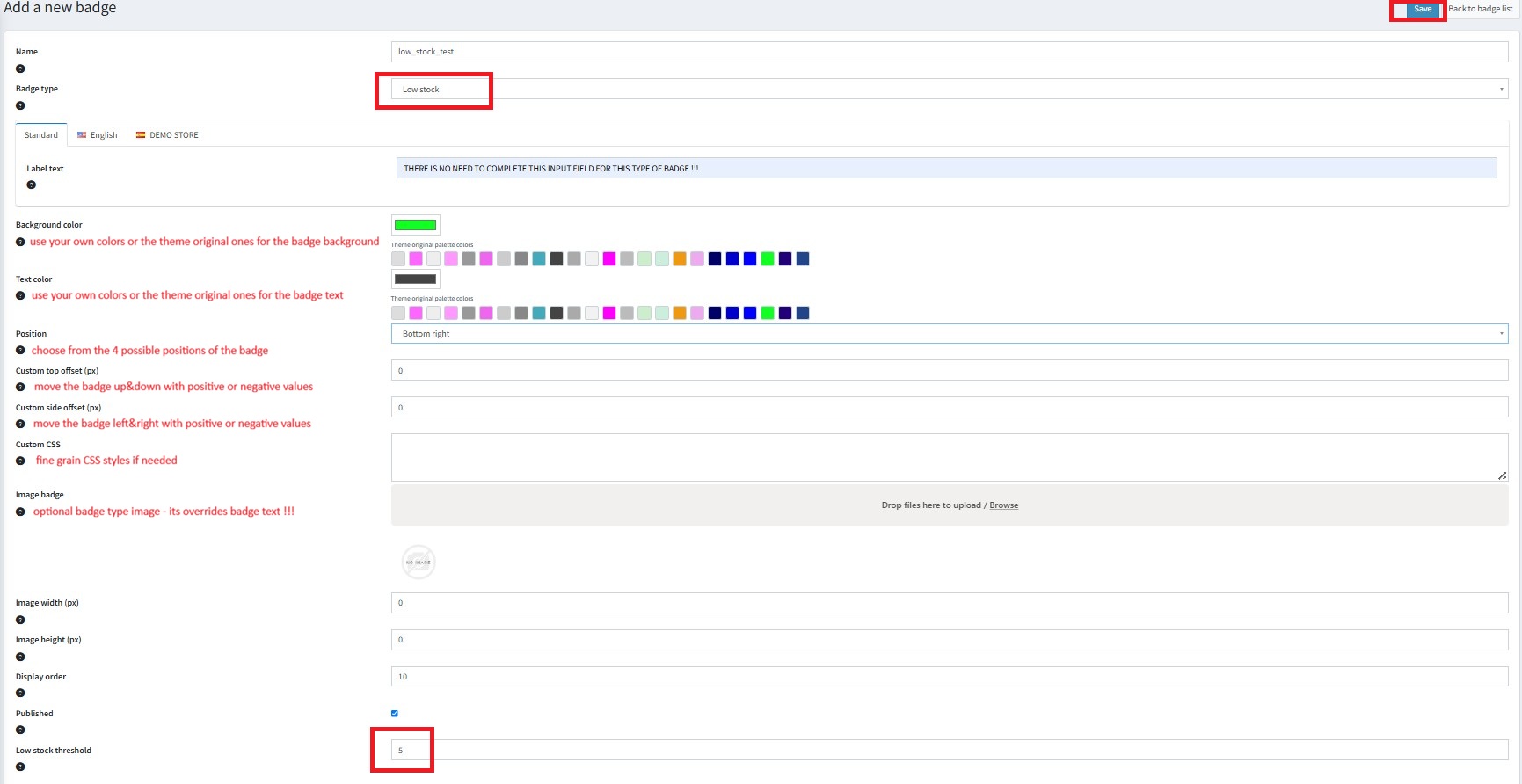Pick teal swatch in text color palette
The width and height of the screenshot is (1522, 784).
click(539, 313)
